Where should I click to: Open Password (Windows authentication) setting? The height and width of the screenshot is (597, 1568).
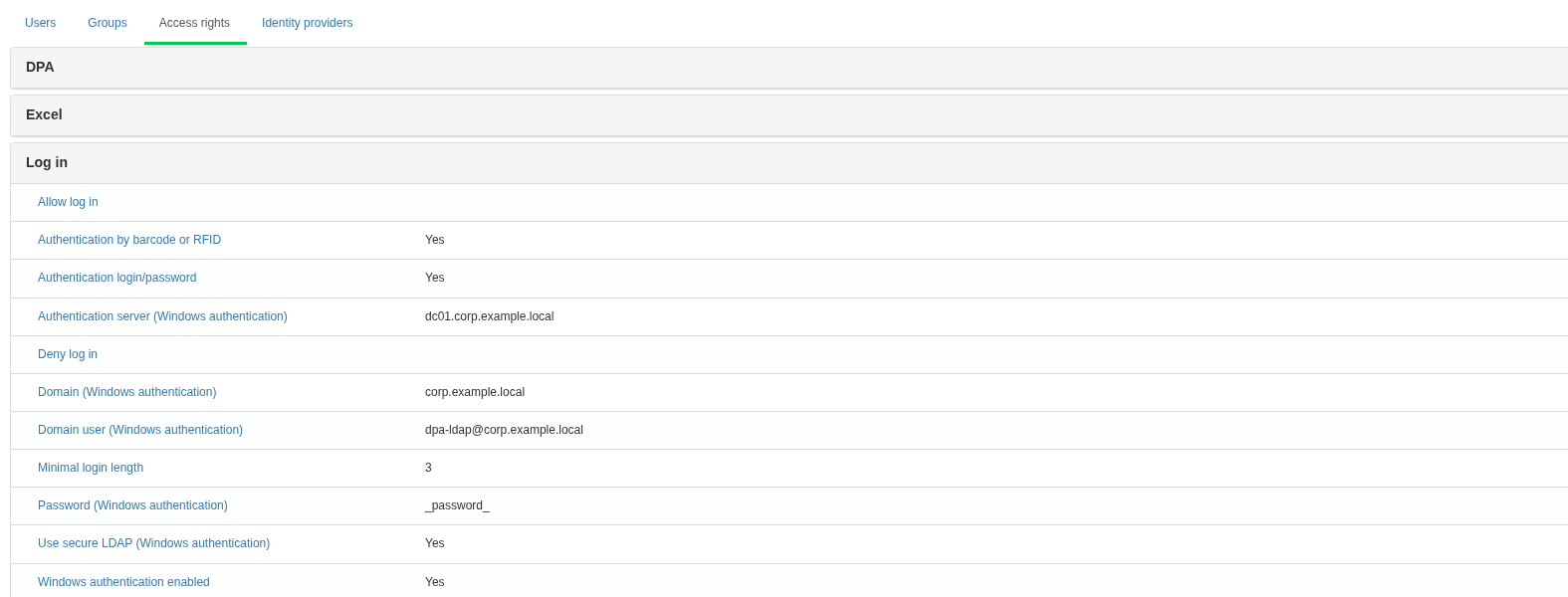pyautogui.click(x=132, y=505)
